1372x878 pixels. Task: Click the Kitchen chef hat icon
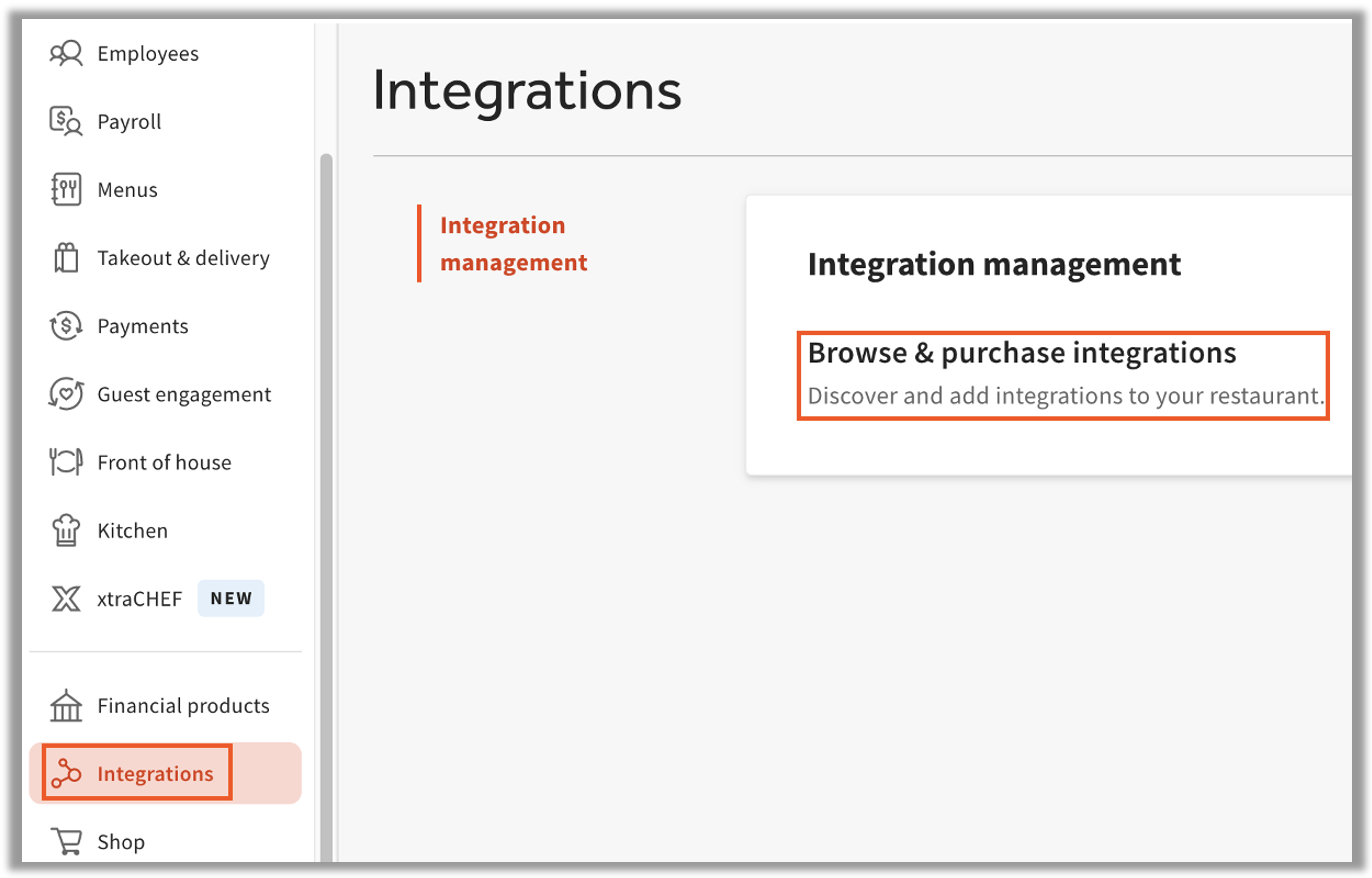(65, 530)
